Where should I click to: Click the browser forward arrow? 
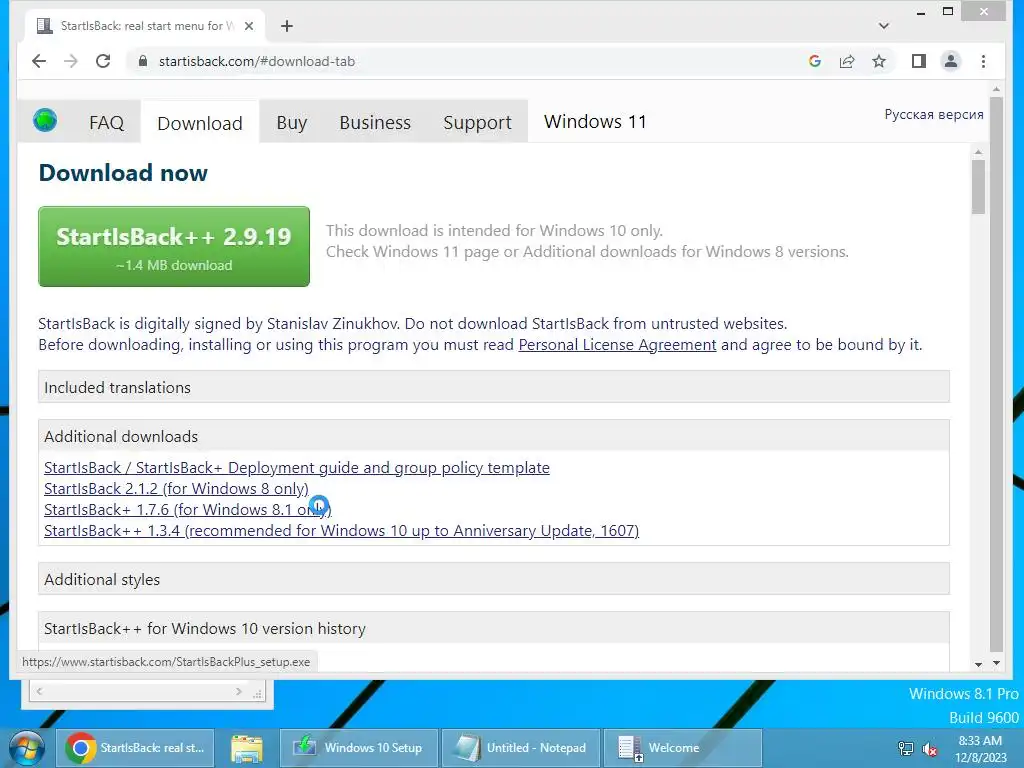click(x=71, y=61)
